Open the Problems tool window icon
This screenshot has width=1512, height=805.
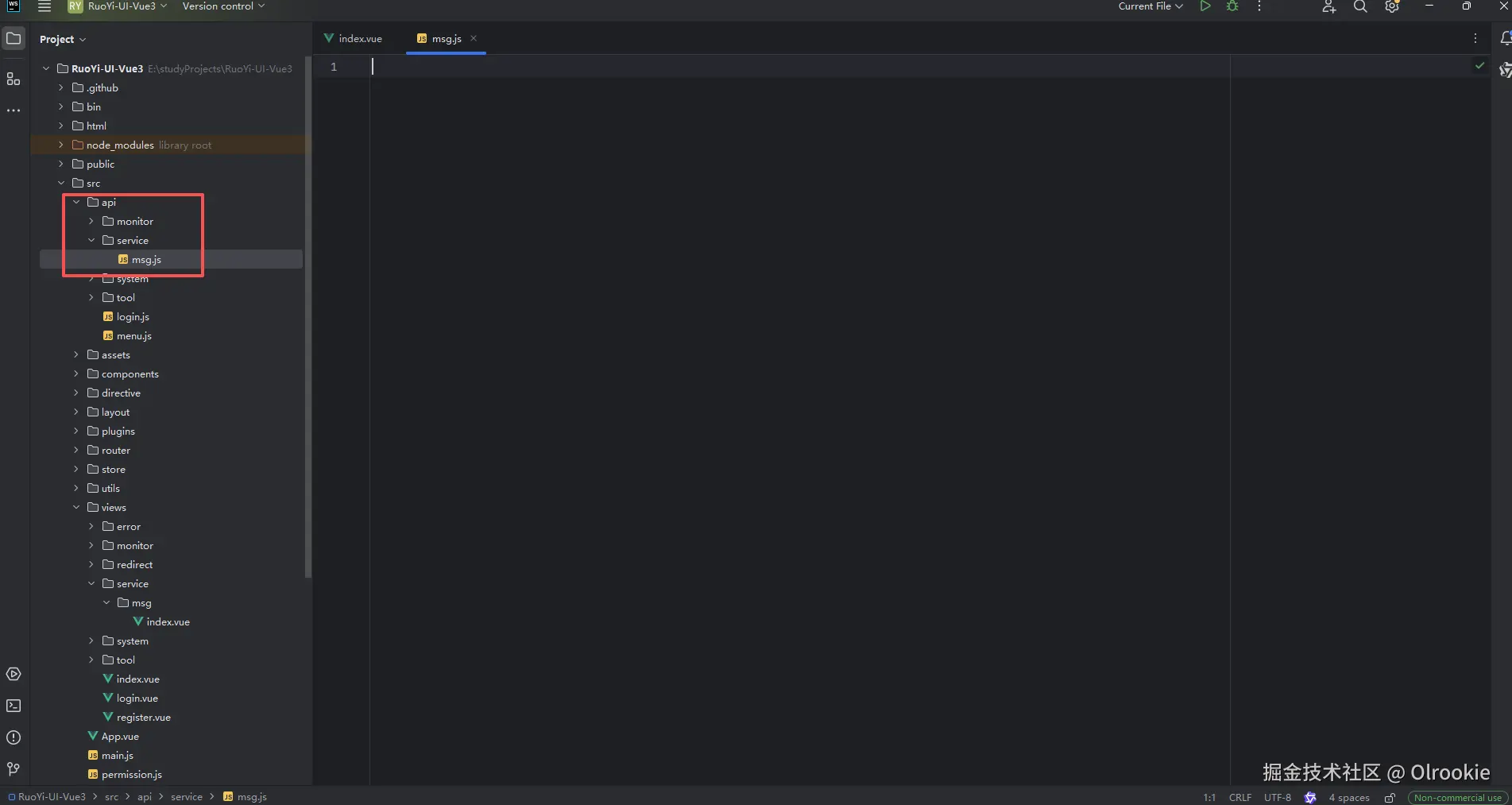(x=14, y=737)
